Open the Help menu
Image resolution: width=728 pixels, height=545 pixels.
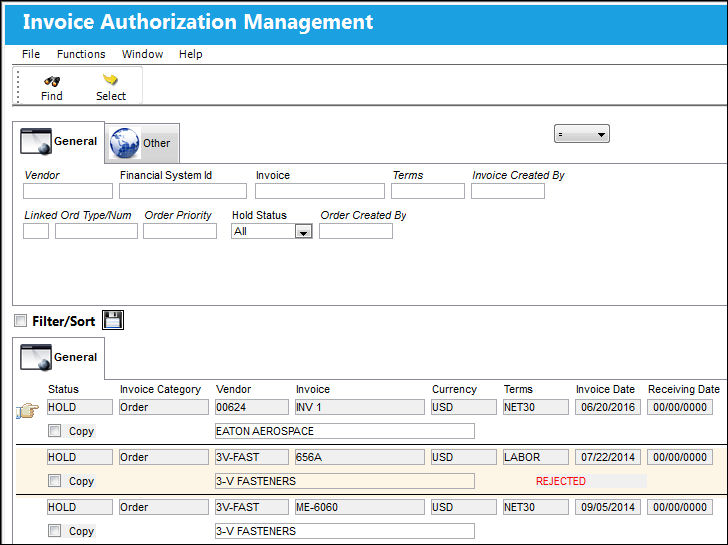pyautogui.click(x=191, y=54)
